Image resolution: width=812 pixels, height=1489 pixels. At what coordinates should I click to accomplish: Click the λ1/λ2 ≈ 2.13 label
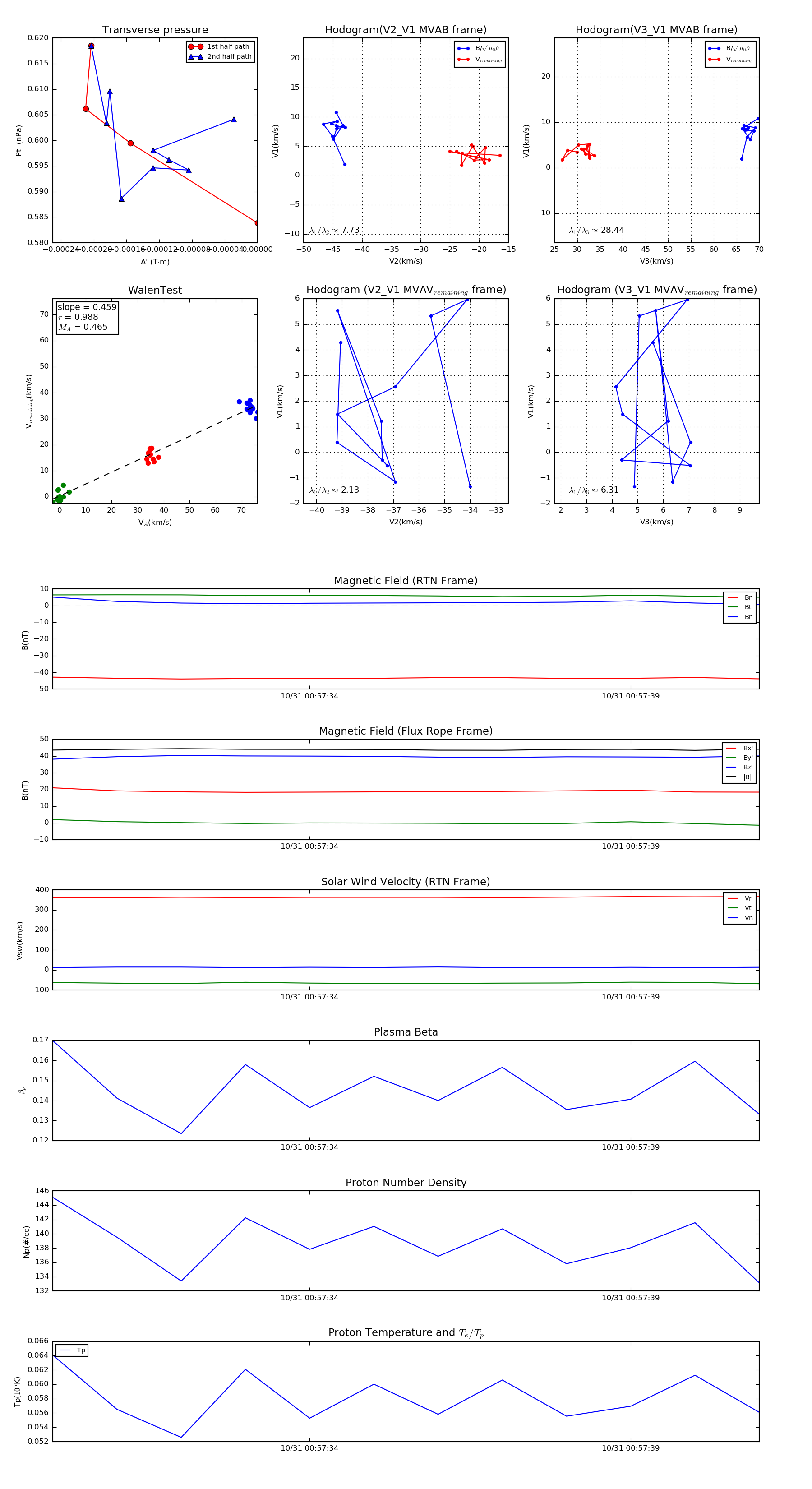point(334,490)
